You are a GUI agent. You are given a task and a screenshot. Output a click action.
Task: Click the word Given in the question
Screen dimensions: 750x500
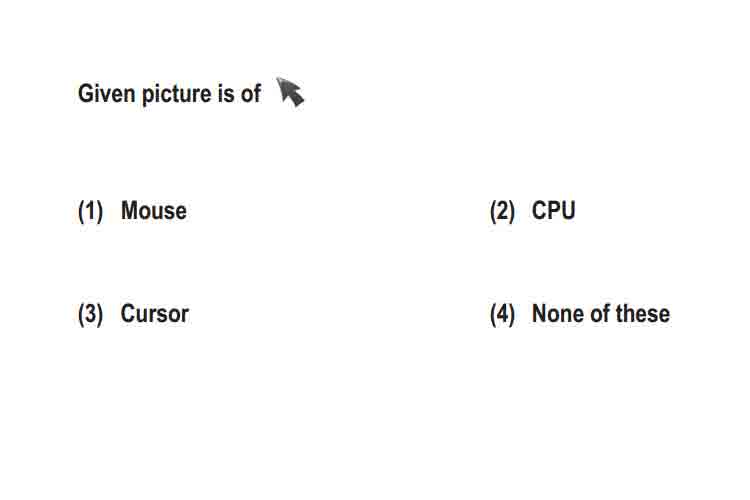(106, 93)
